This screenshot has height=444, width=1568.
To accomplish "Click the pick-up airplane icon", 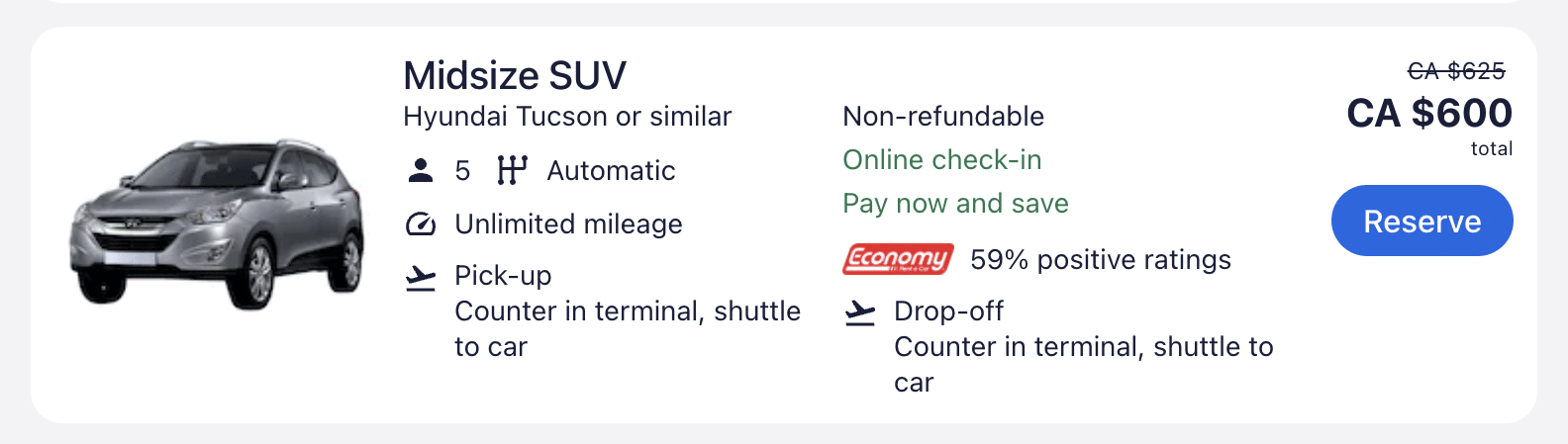I will [421, 278].
